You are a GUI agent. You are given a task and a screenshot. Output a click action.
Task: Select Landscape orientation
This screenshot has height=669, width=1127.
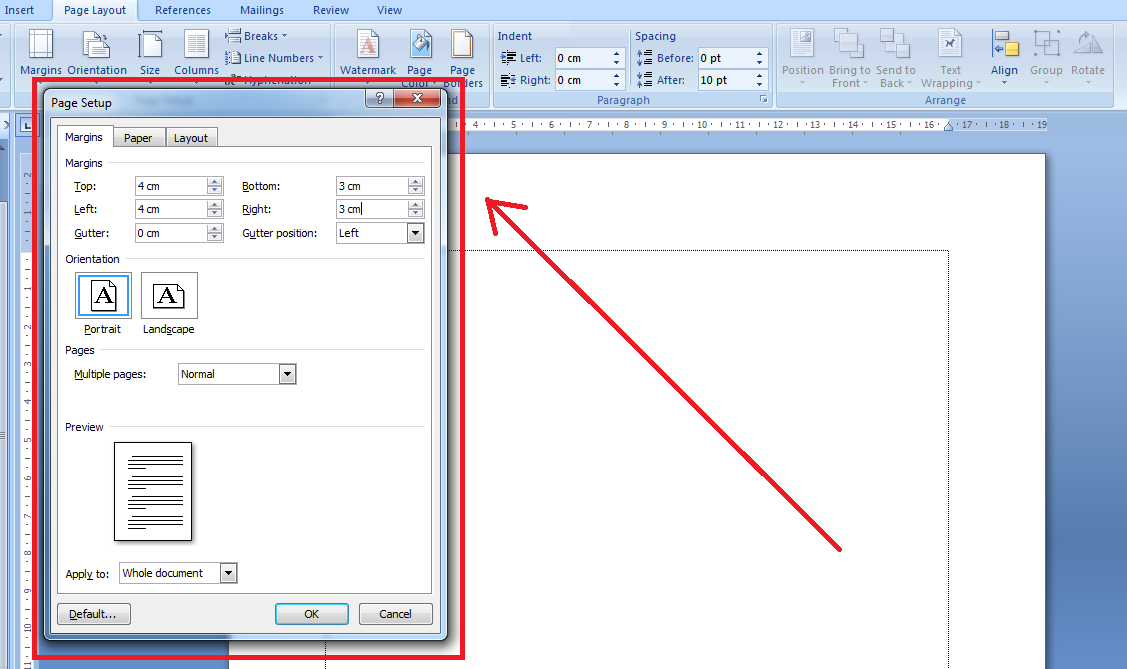click(x=169, y=295)
